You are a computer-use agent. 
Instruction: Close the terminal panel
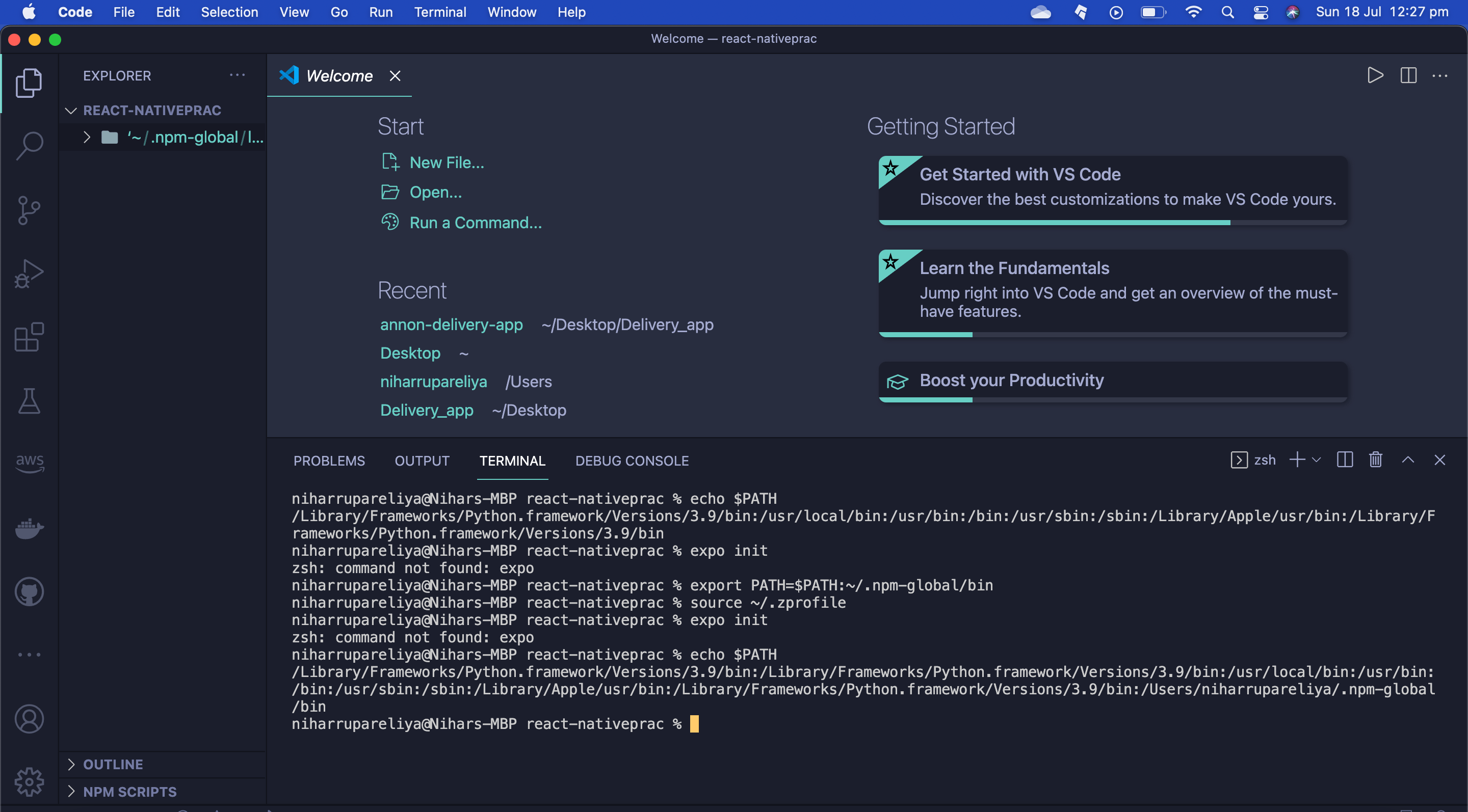[x=1439, y=459]
